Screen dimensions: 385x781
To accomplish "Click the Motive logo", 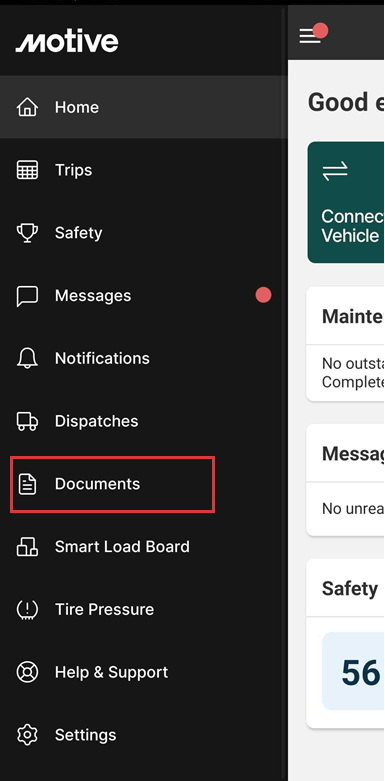I will [67, 41].
